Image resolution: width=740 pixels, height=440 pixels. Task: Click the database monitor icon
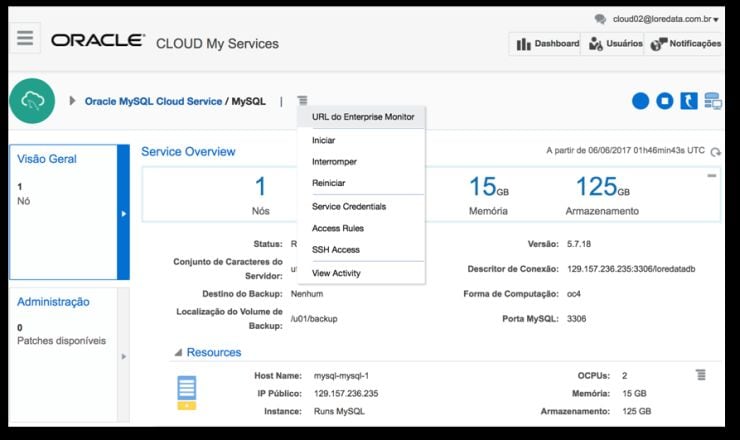click(x=713, y=101)
